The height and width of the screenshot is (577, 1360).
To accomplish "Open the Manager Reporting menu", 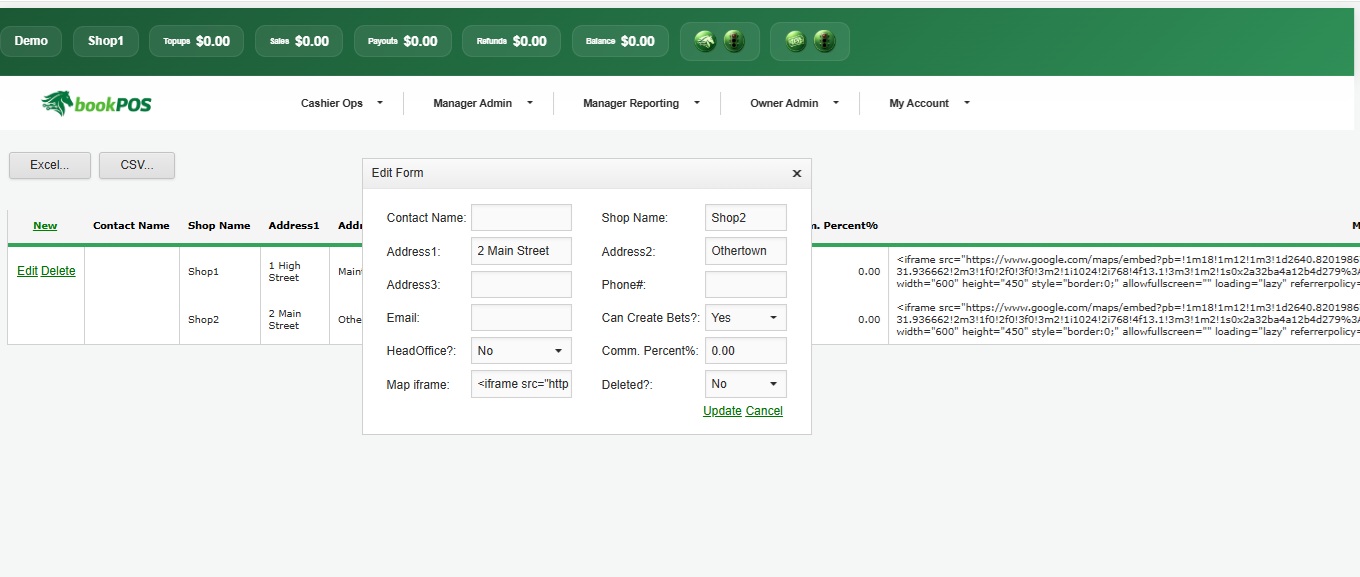I will (x=641, y=103).
